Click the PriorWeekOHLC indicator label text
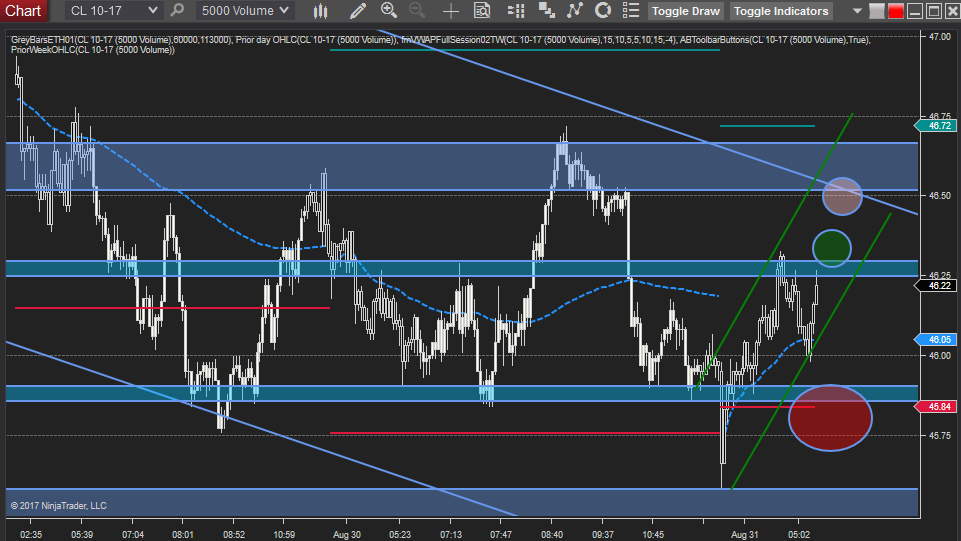The height and width of the screenshot is (541, 961). [93, 50]
